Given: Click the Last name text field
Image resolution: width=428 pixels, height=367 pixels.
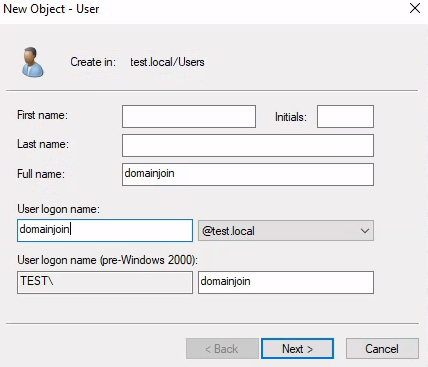Looking at the screenshot, I should click(x=248, y=145).
